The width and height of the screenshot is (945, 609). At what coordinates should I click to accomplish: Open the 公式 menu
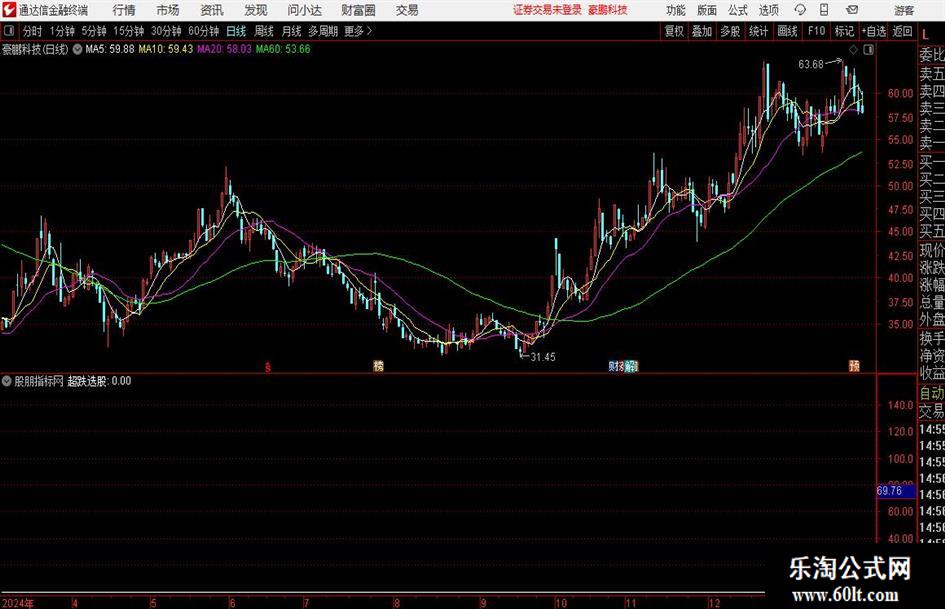click(738, 10)
